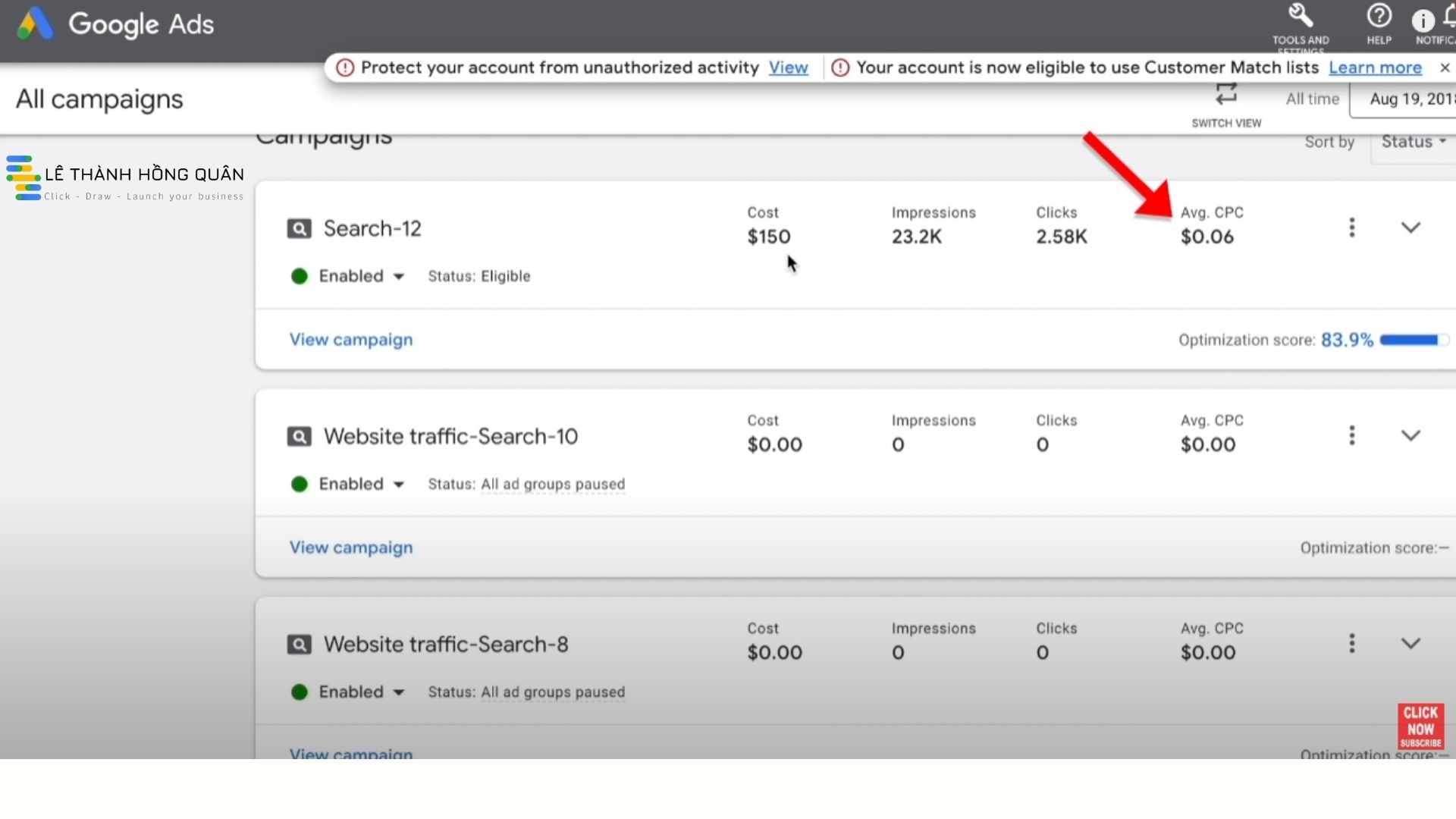
Task: Click Learn more about Customer Match
Action: tap(1375, 67)
